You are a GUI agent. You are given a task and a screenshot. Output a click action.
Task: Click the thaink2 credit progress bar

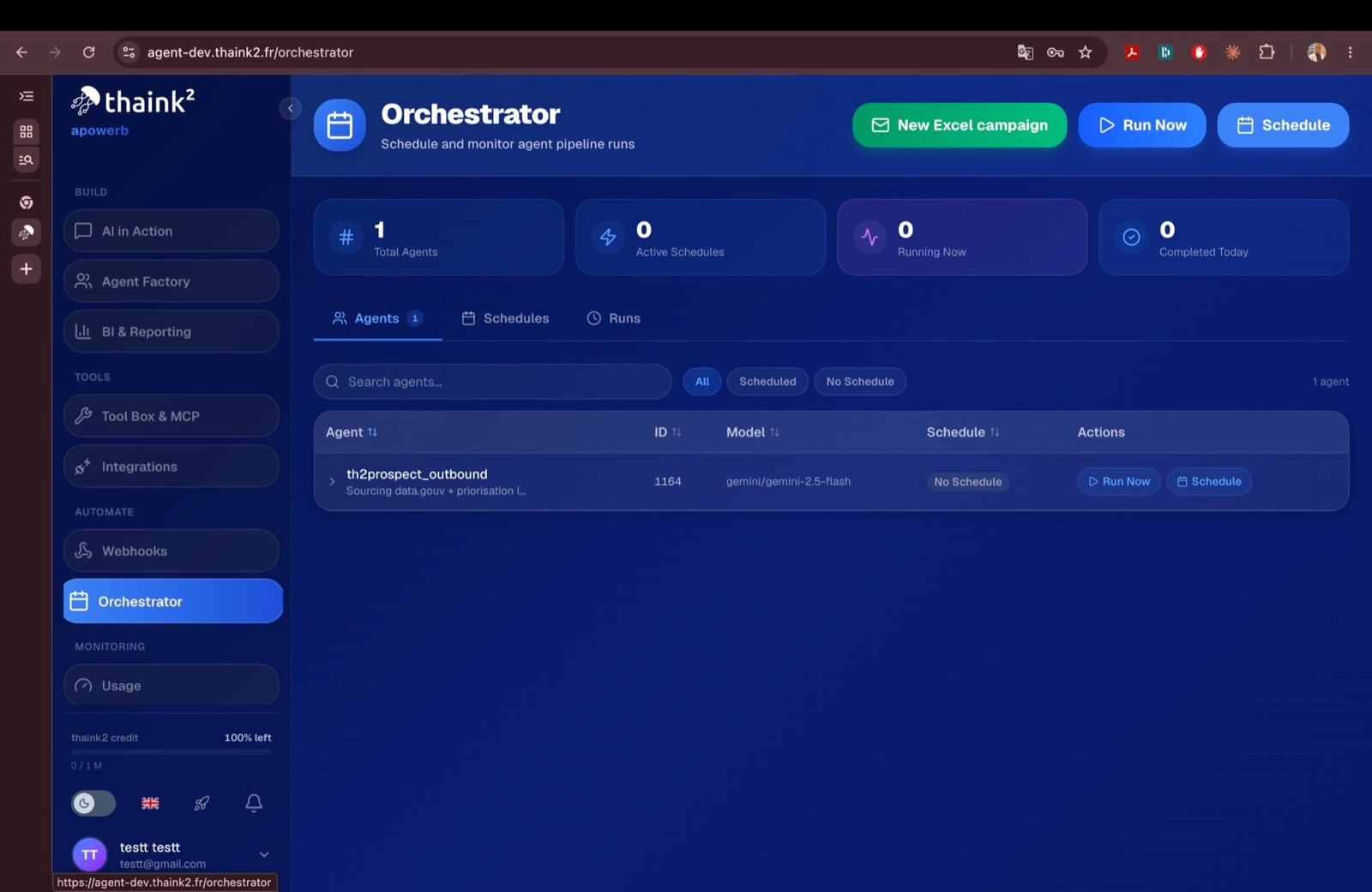point(171,752)
